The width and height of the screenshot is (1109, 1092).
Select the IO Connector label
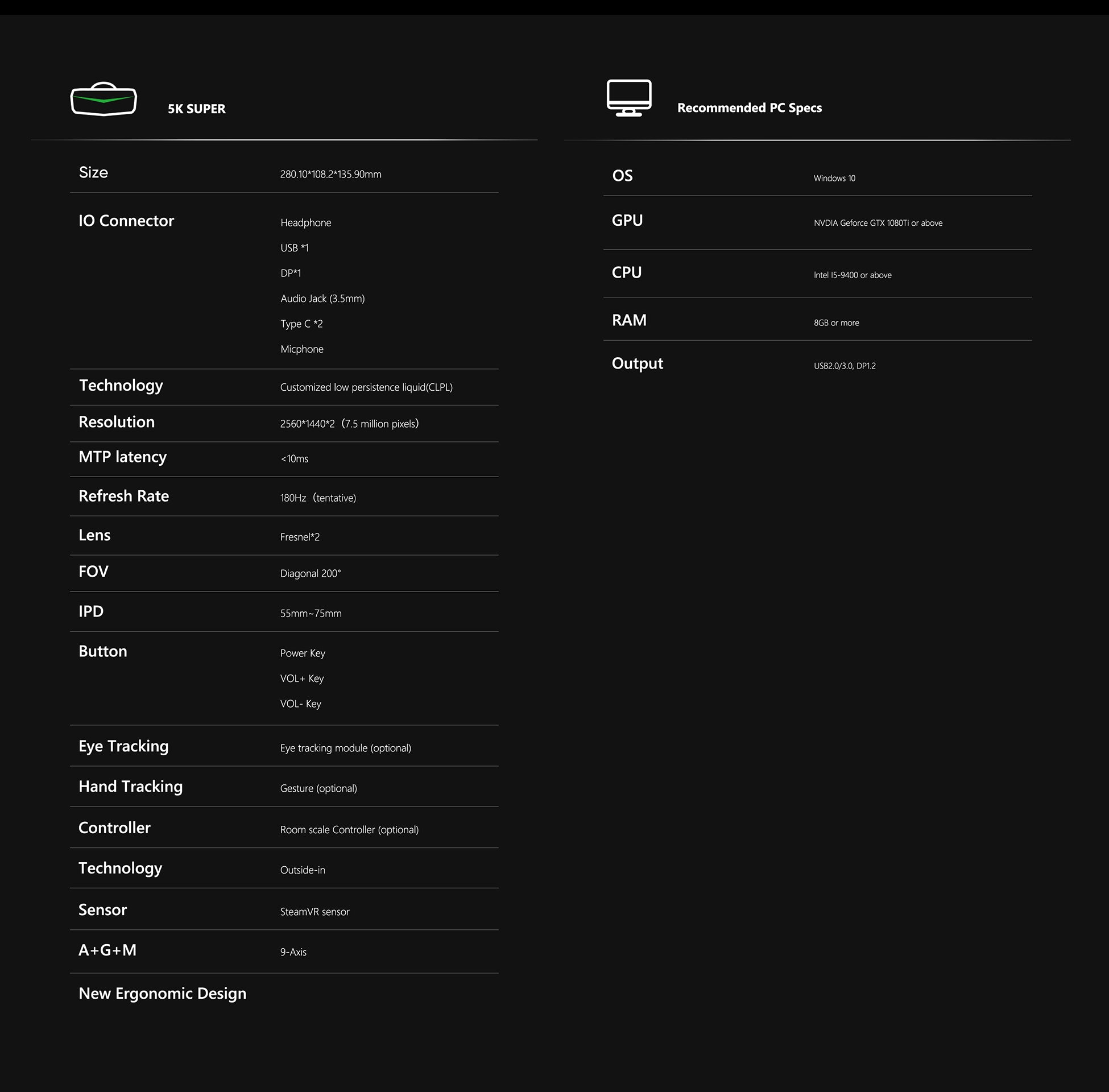point(126,221)
